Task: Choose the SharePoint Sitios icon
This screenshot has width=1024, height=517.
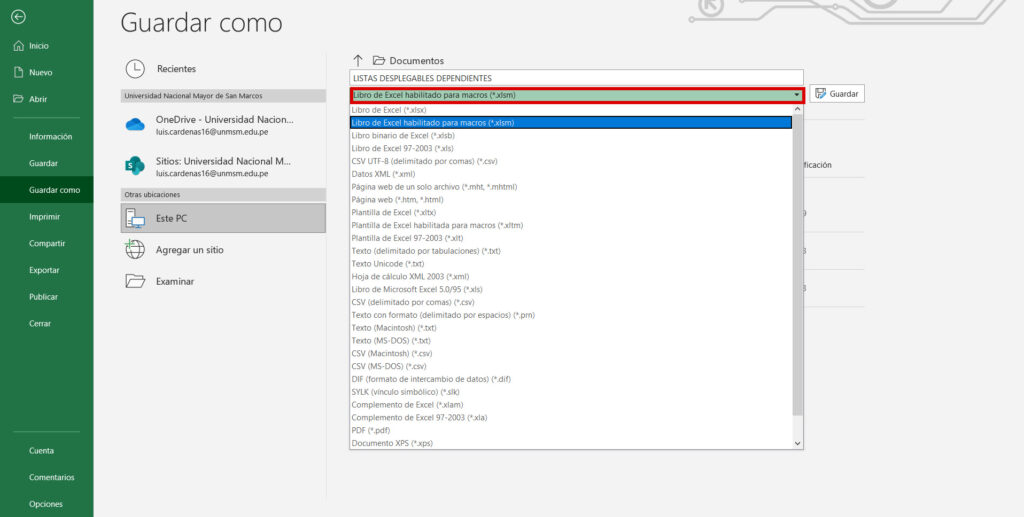Action: click(x=135, y=165)
